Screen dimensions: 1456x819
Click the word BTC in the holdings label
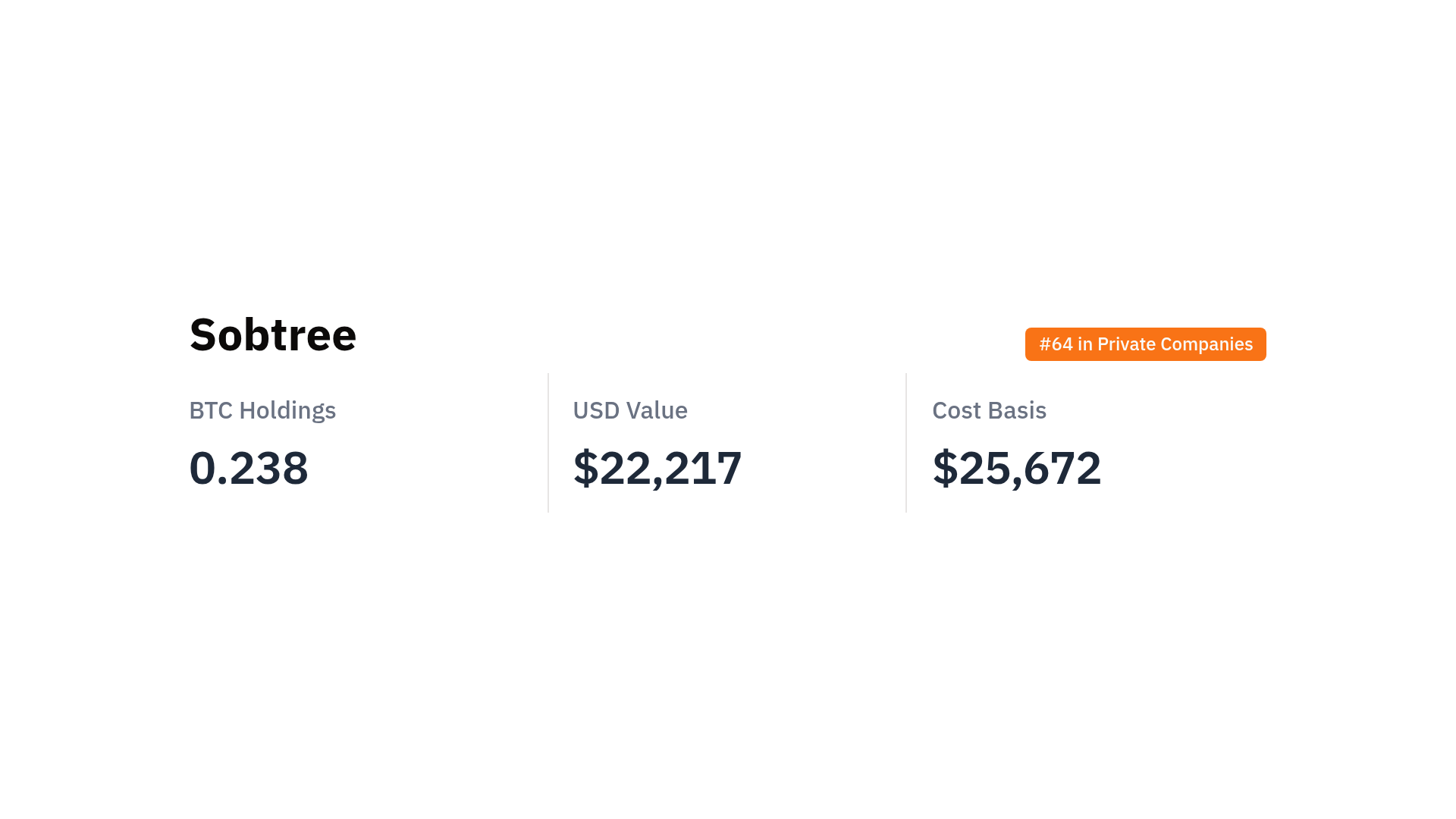[x=210, y=410]
